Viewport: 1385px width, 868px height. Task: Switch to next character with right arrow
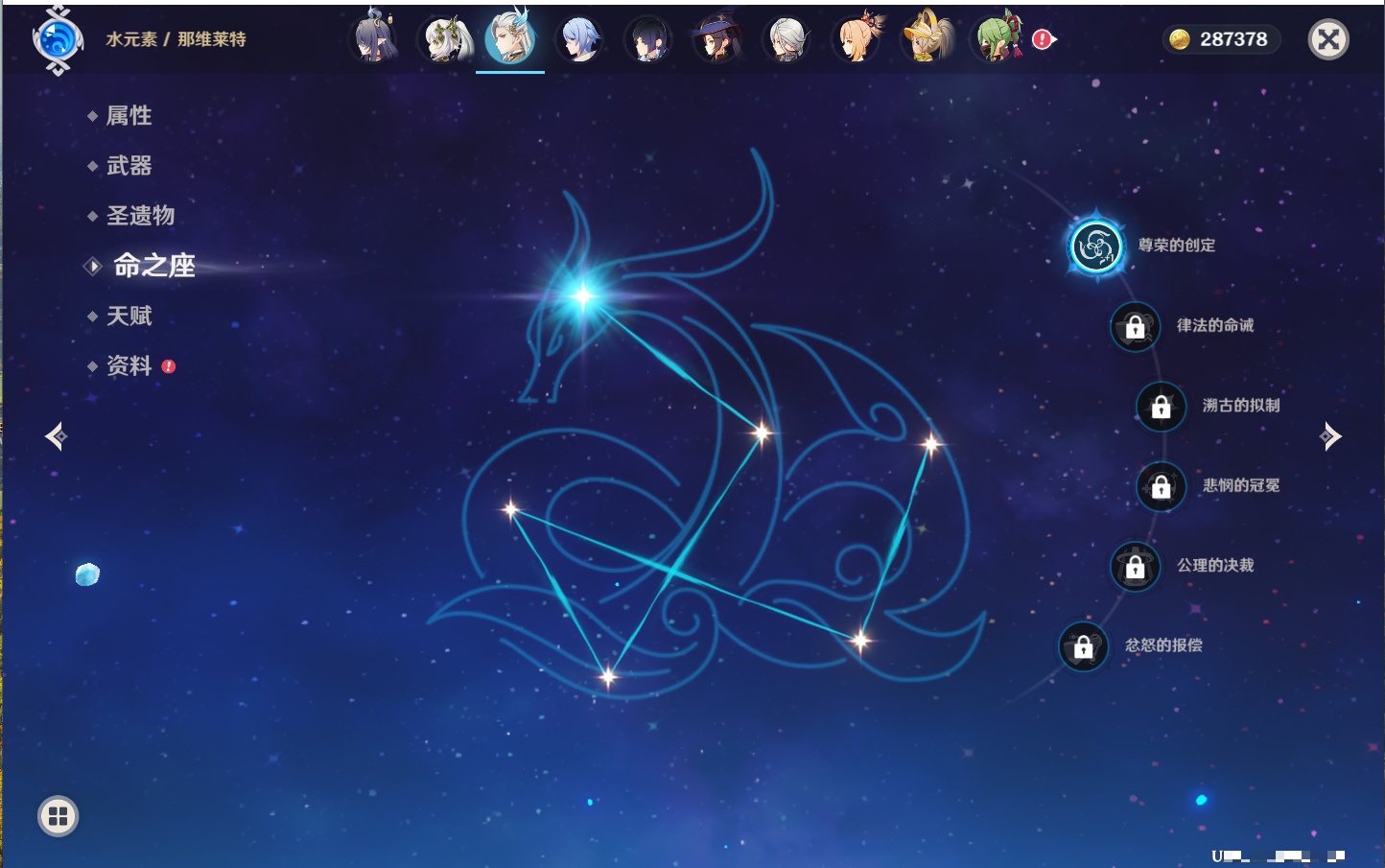click(1330, 436)
